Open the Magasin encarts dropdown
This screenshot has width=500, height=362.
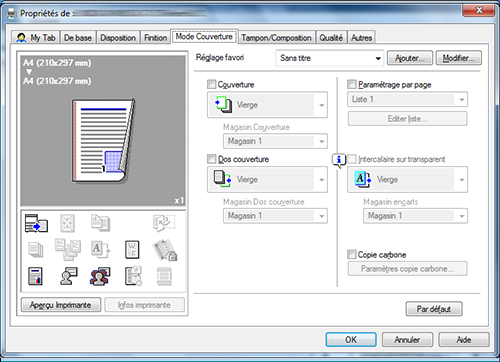click(x=415, y=216)
